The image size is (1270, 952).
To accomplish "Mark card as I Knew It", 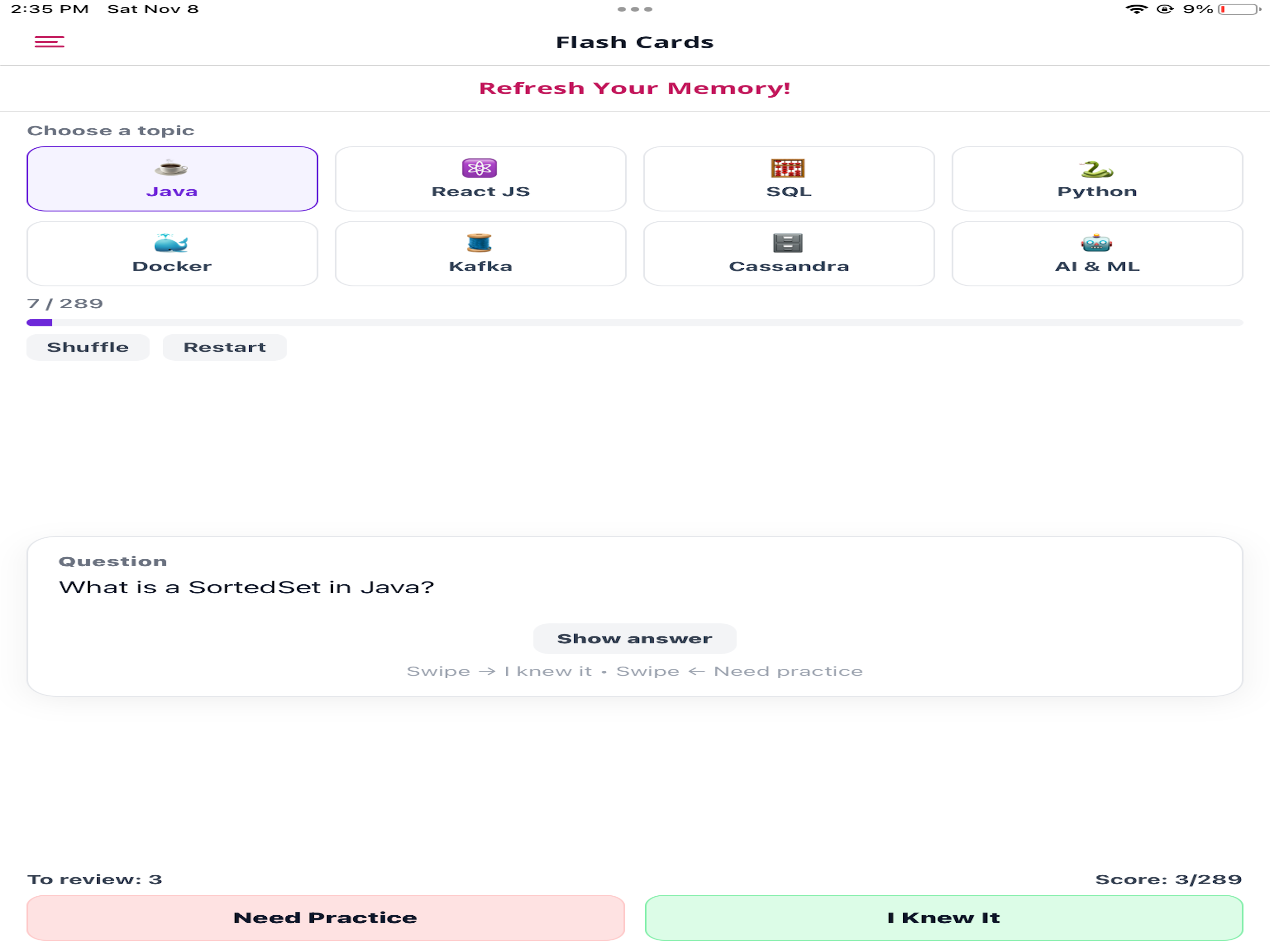I will point(944,918).
